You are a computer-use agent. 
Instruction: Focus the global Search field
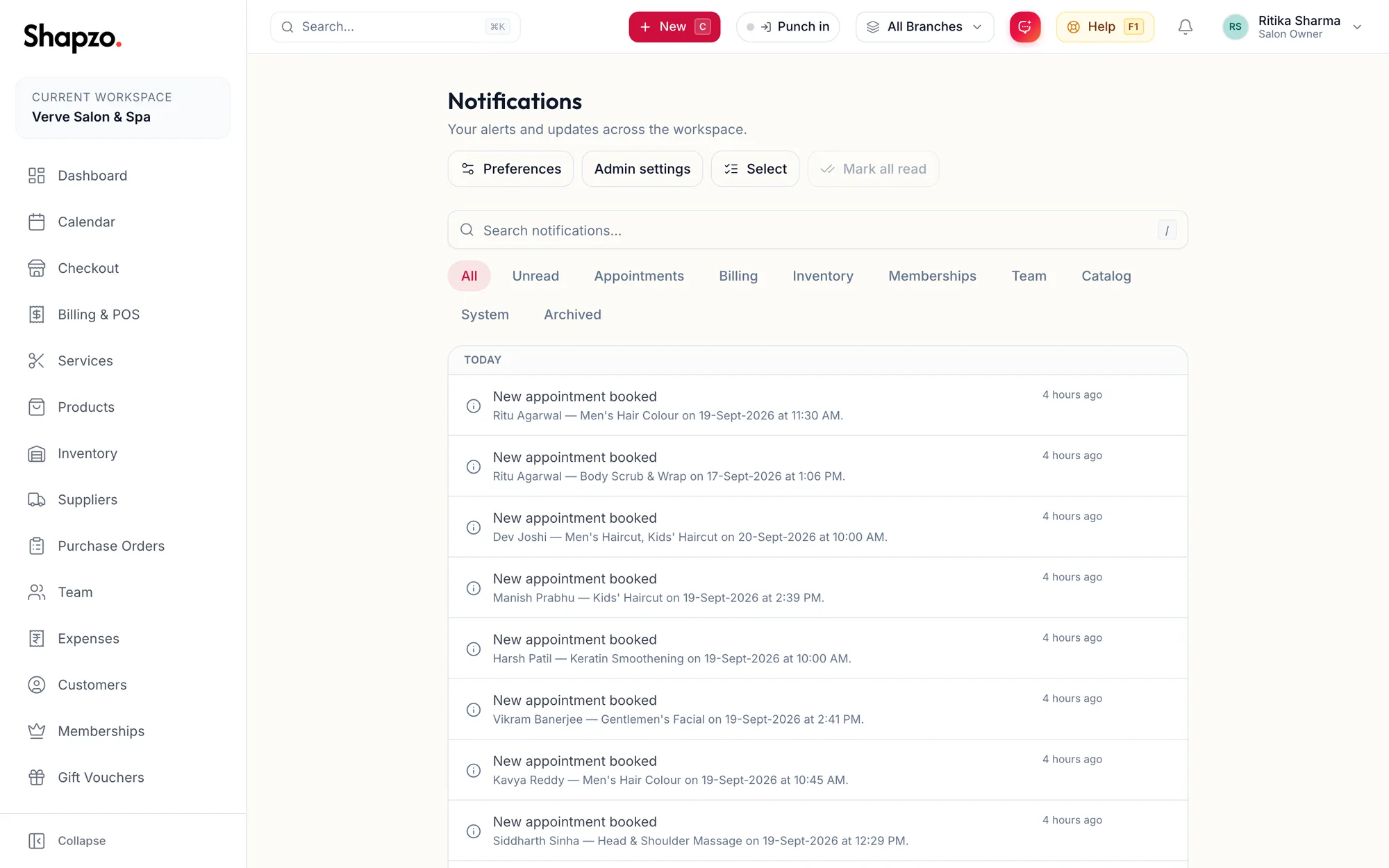pyautogui.click(x=395, y=27)
